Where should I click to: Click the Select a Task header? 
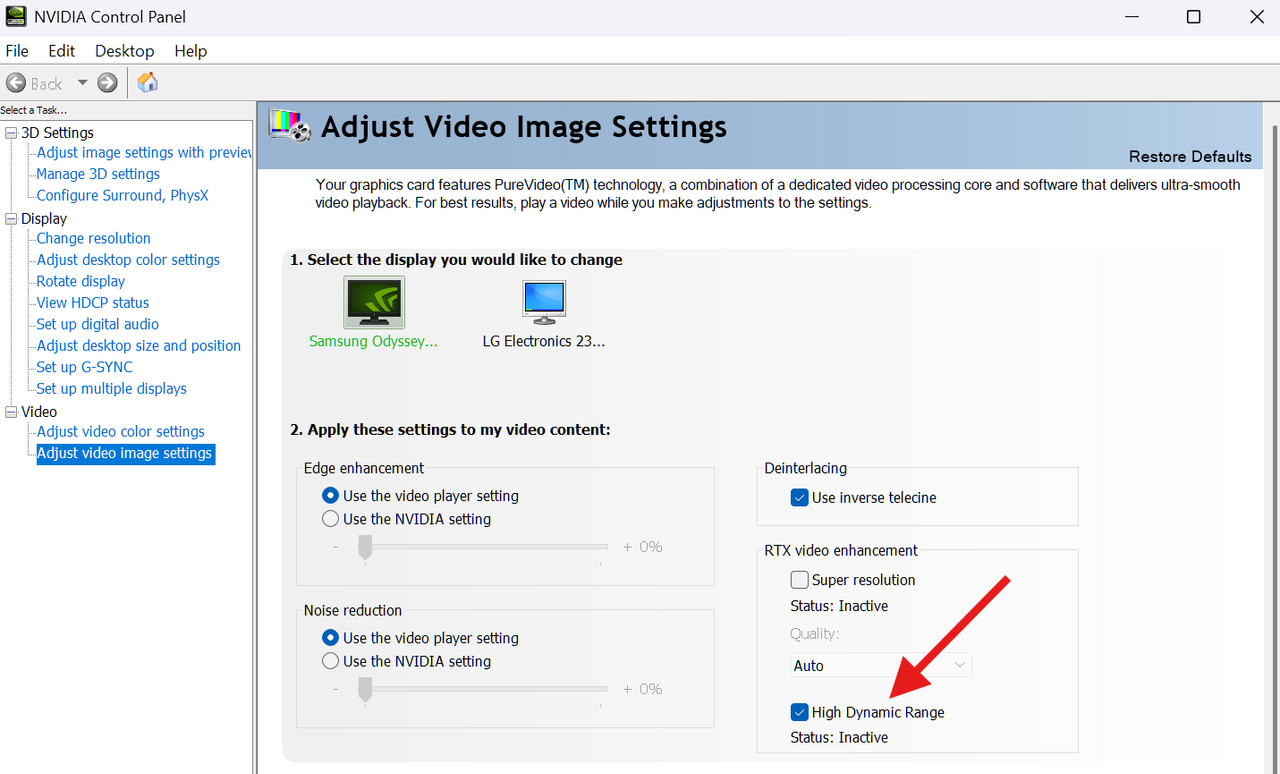click(34, 111)
